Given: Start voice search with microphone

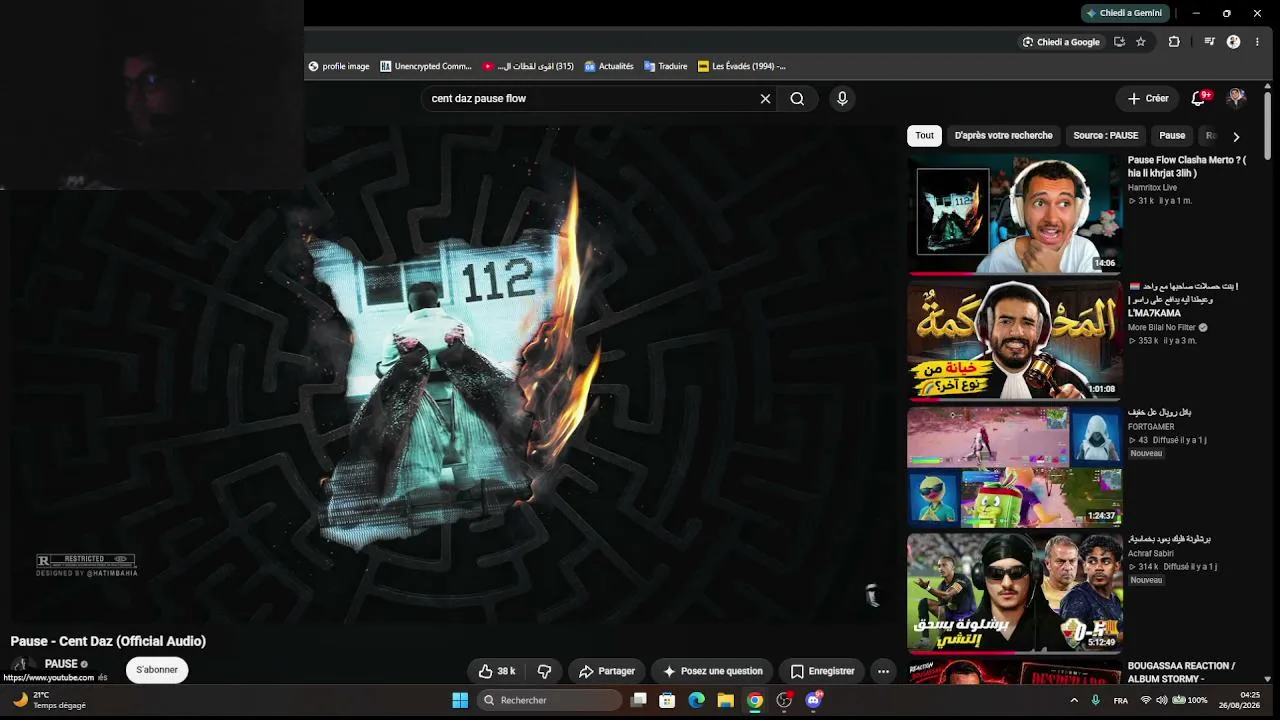Looking at the screenshot, I should coord(842,99).
